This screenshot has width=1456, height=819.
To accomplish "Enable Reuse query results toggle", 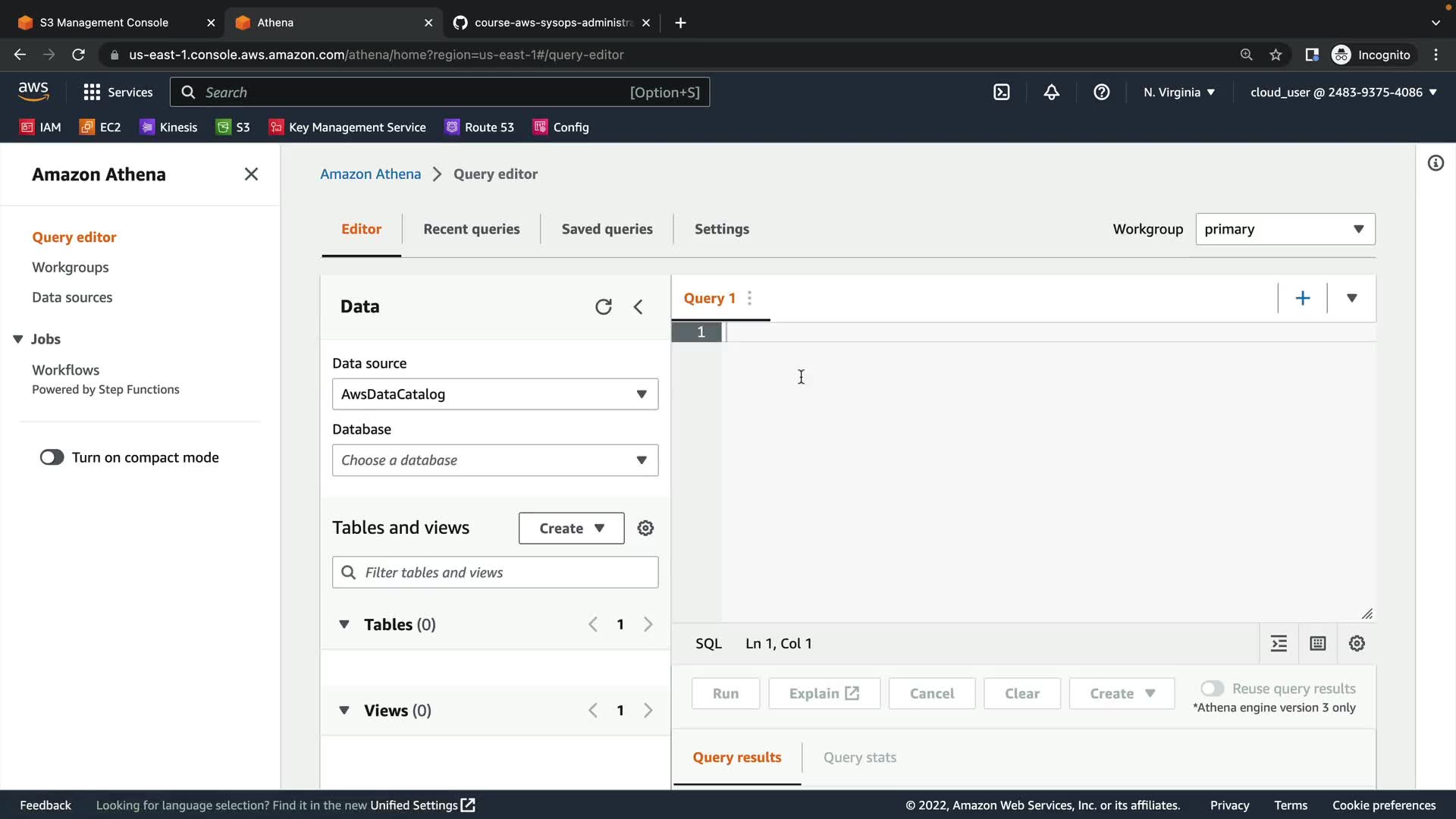I will tap(1211, 689).
